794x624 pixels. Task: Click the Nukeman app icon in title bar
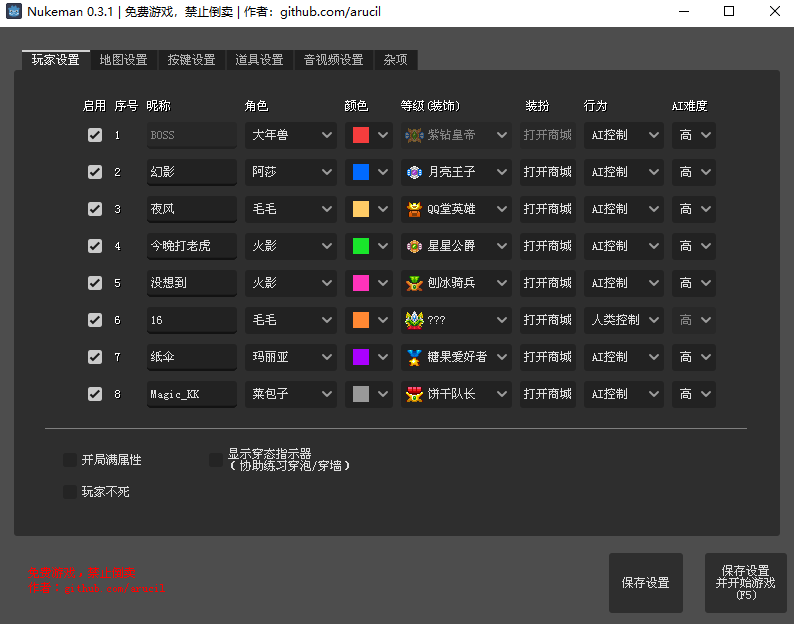(14, 11)
